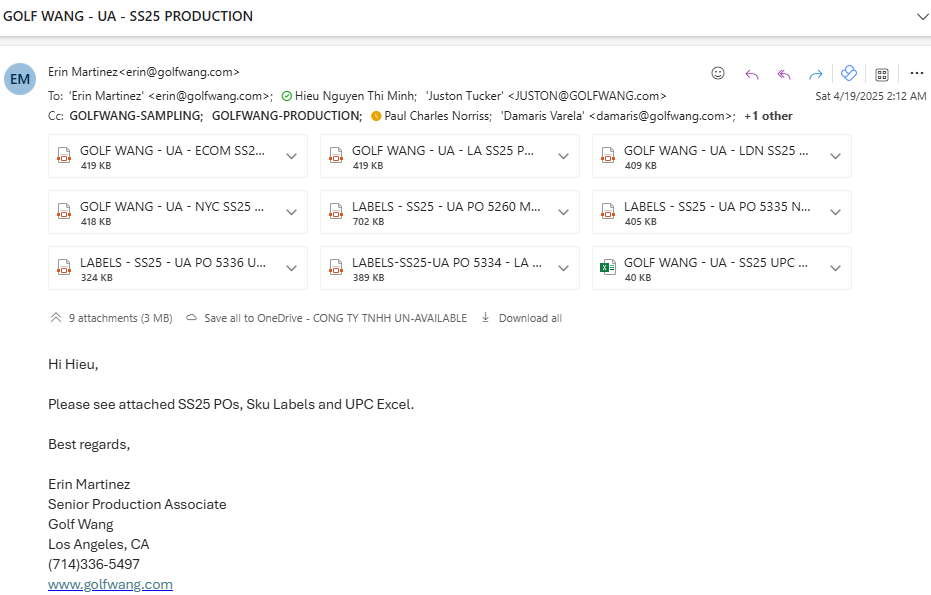Viewport: 931px width, 595px height.
Task: Show the +1 other Cc recipient
Action: click(768, 116)
